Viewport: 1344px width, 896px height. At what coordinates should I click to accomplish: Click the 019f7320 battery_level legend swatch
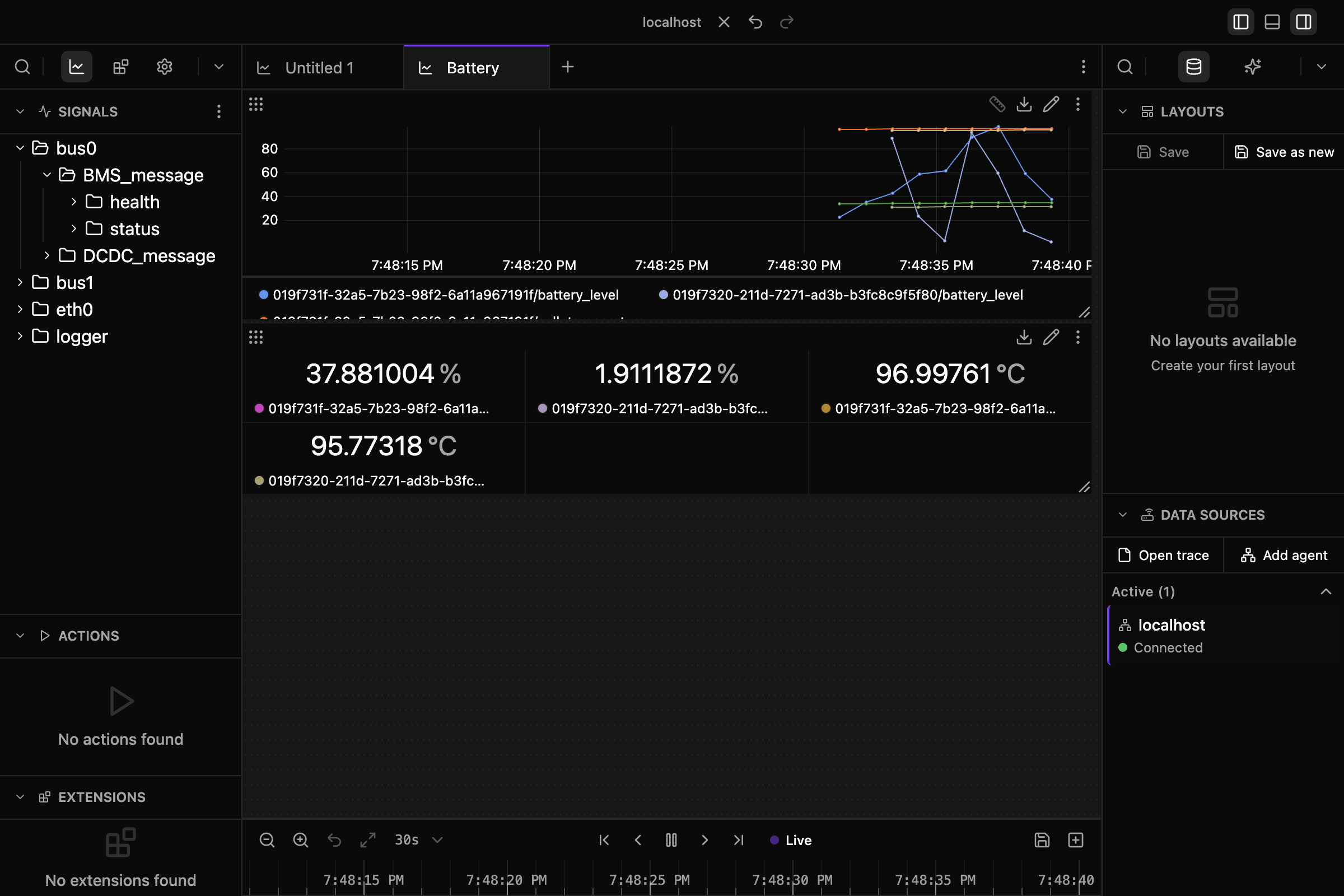click(664, 295)
